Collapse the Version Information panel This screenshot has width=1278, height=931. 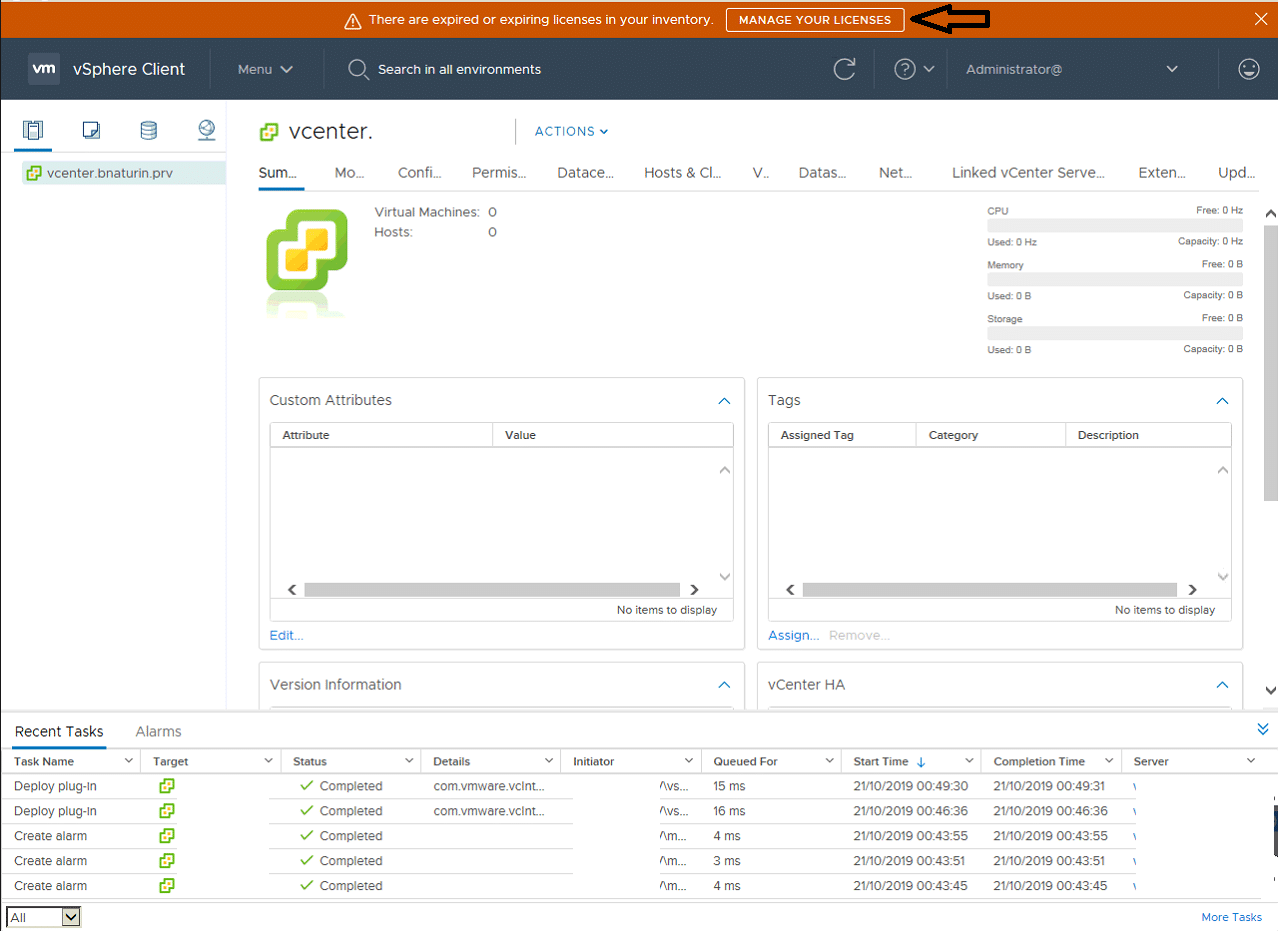(x=725, y=685)
